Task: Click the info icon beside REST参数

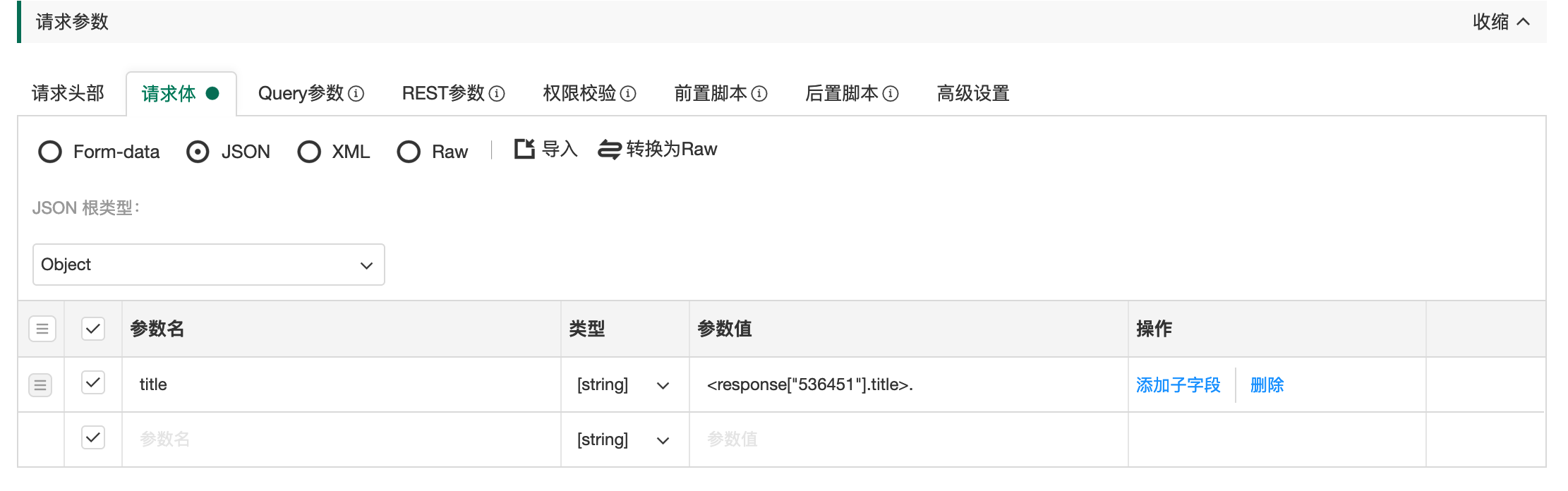Action: coord(497,94)
